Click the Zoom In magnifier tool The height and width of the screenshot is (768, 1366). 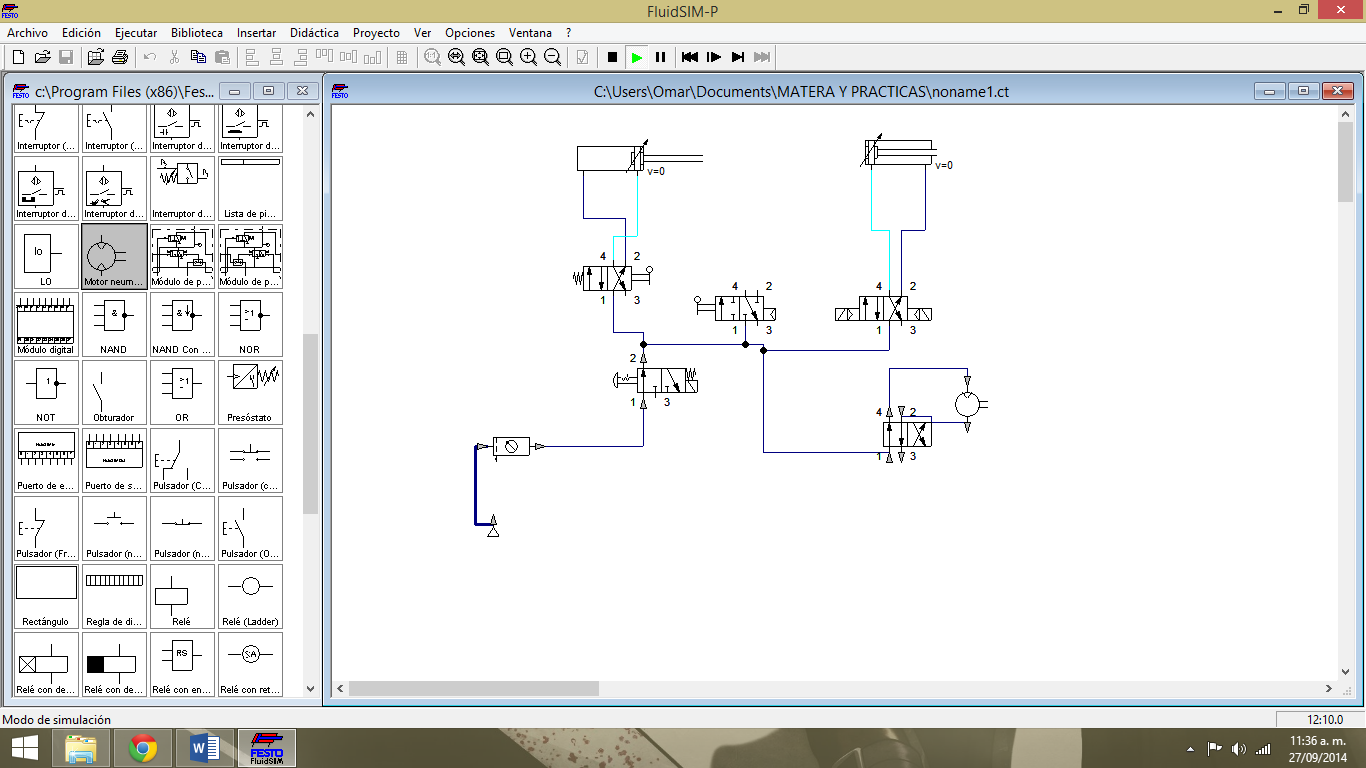pyautogui.click(x=527, y=57)
